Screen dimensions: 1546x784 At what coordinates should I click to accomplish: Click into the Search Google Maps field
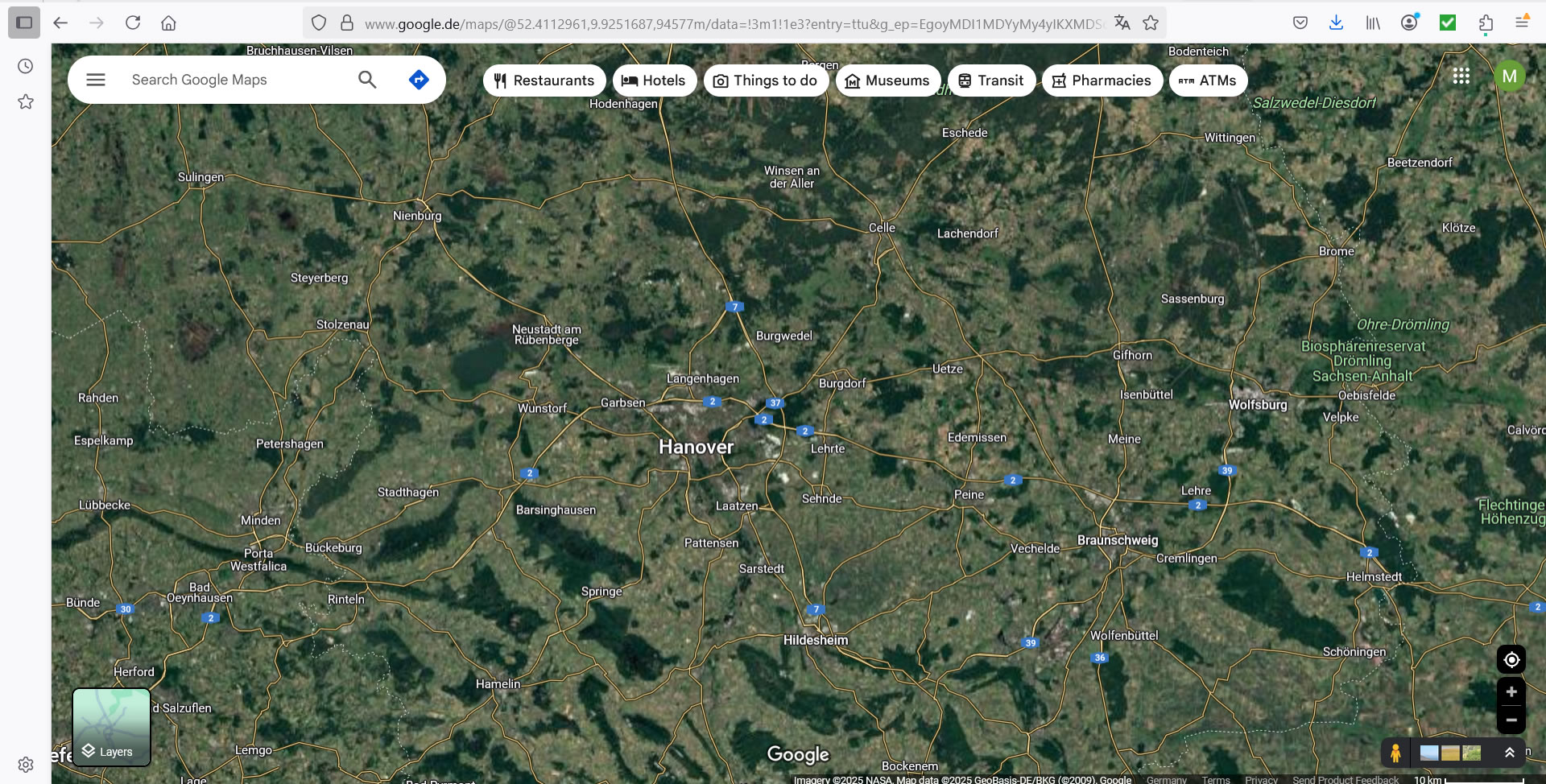[234, 80]
